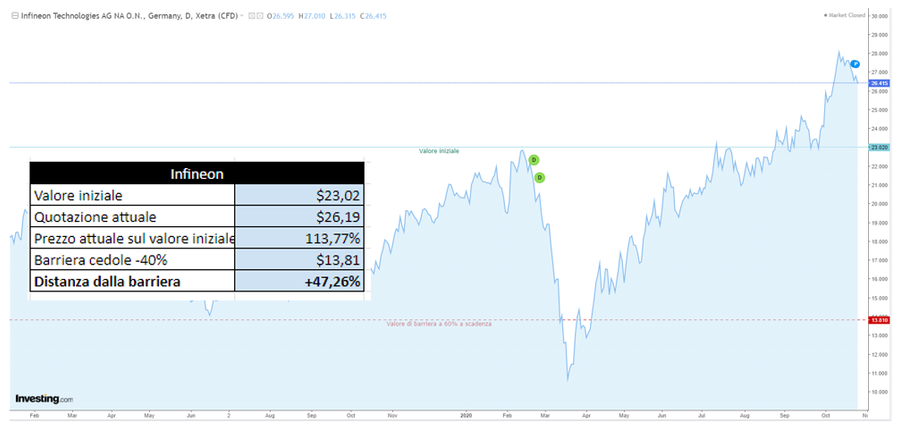Click the 'Quotazione attuale' row label
This screenshot has width=900, height=431.
click(95, 217)
